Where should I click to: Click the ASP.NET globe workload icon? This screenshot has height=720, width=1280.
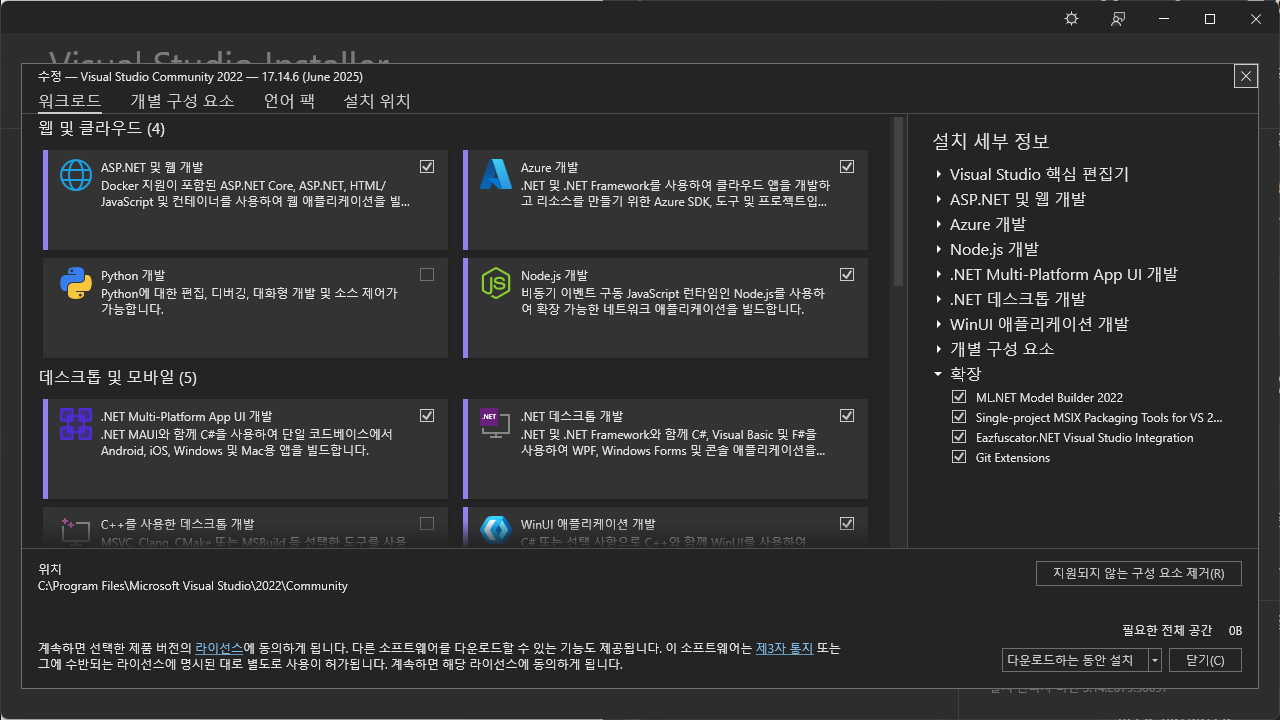pos(76,175)
